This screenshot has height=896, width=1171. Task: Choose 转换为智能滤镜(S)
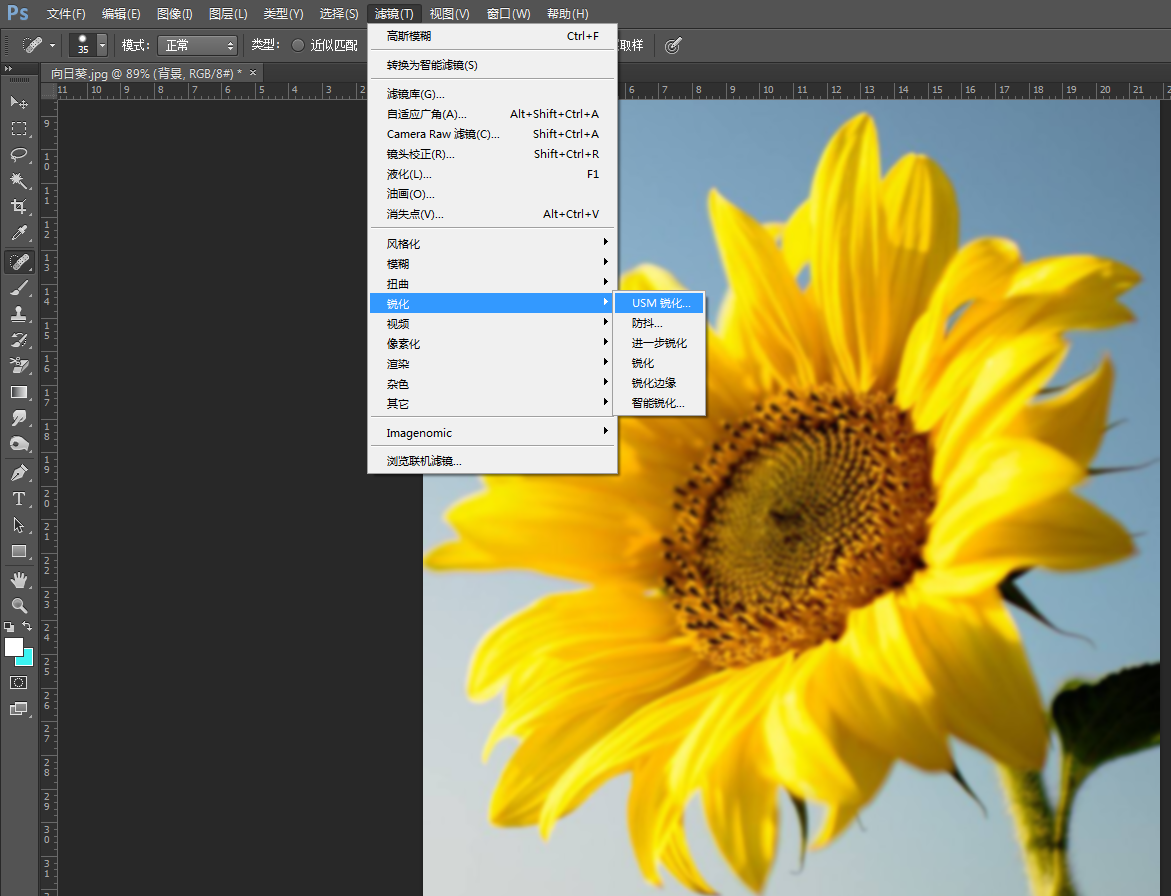click(x=493, y=65)
